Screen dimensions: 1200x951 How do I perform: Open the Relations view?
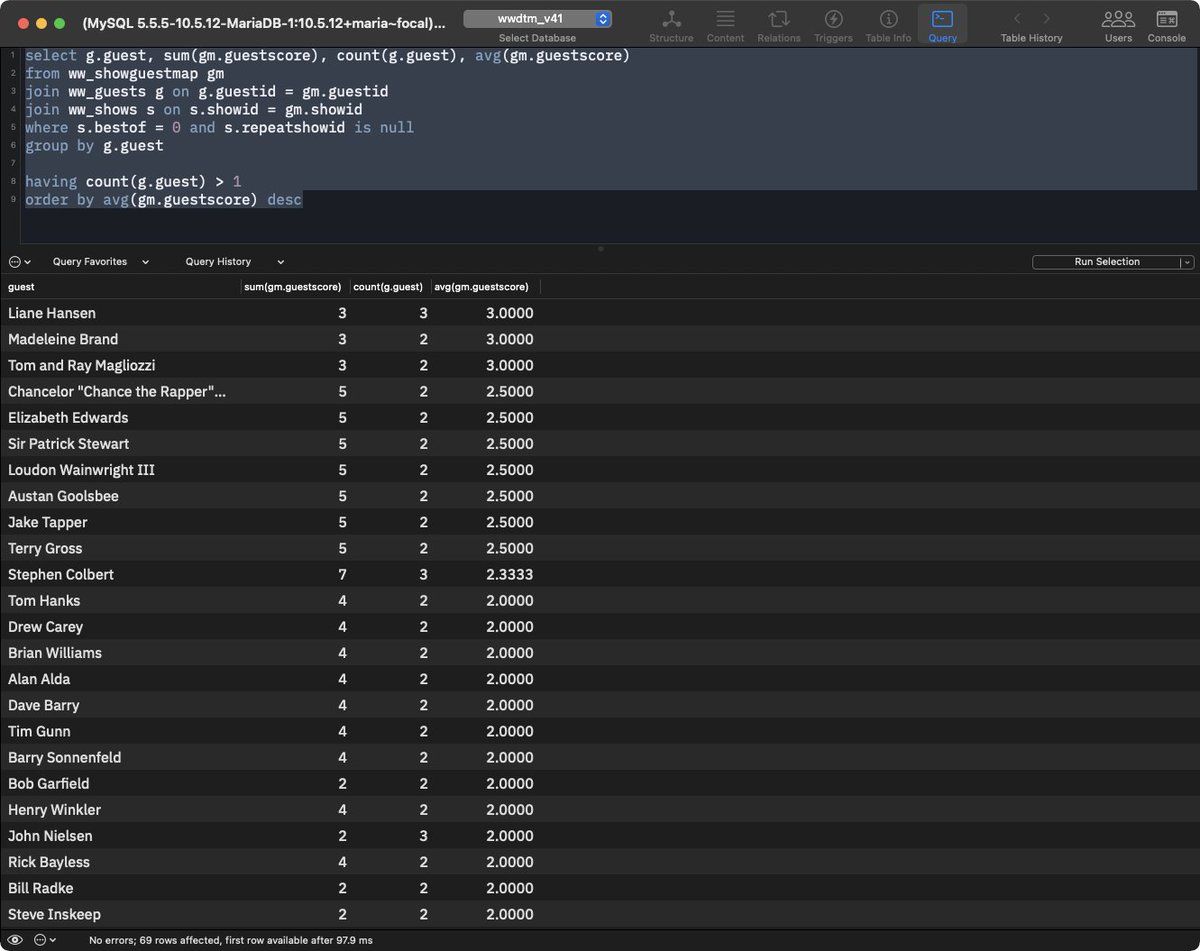point(779,26)
